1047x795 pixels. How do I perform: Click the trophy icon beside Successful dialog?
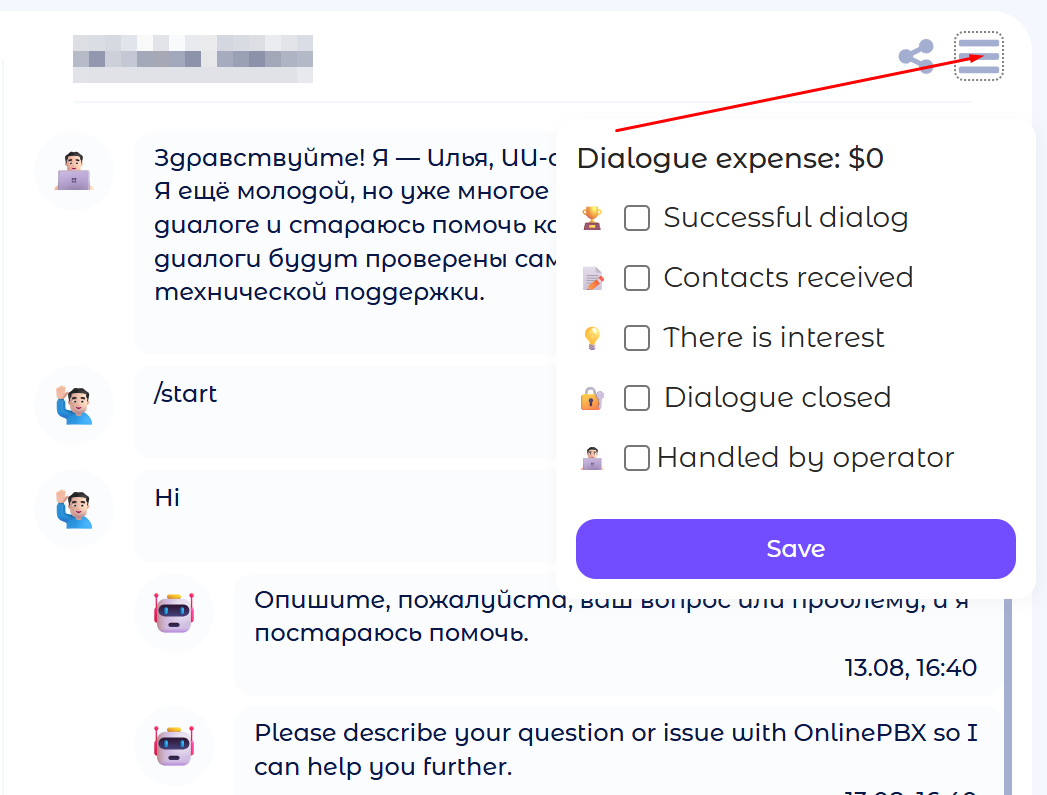point(592,218)
